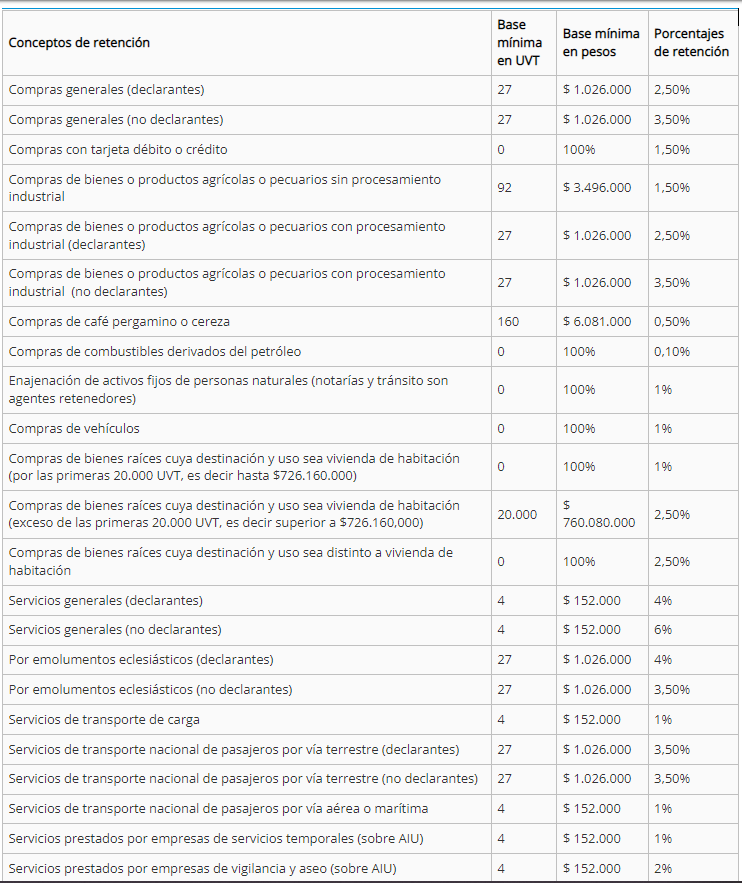Screen dimensions: 742x883
Task: Select "Compras de café pergamino o cereza"
Action: click(x=119, y=322)
